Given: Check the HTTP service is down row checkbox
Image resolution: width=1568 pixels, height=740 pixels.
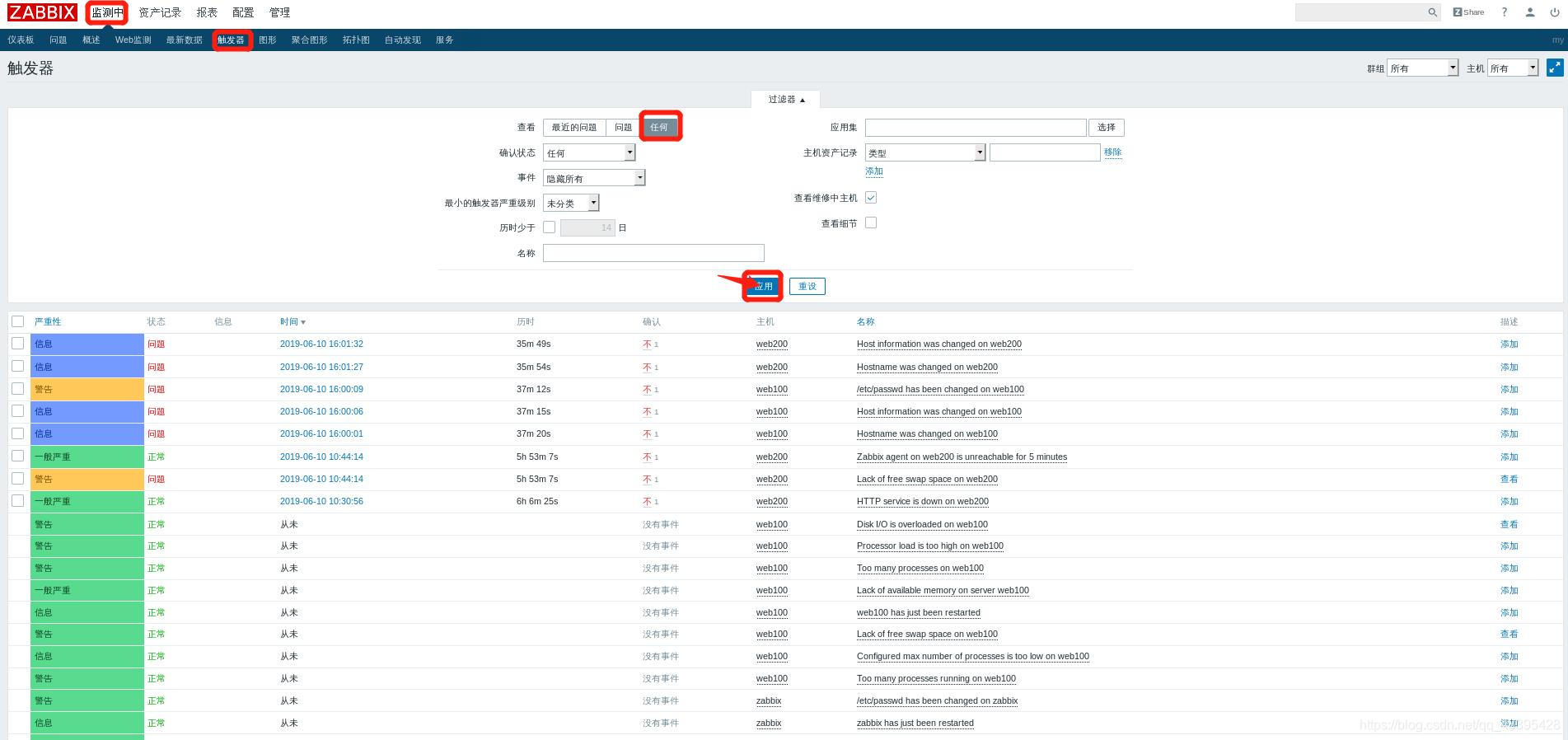Looking at the screenshot, I should [x=17, y=500].
